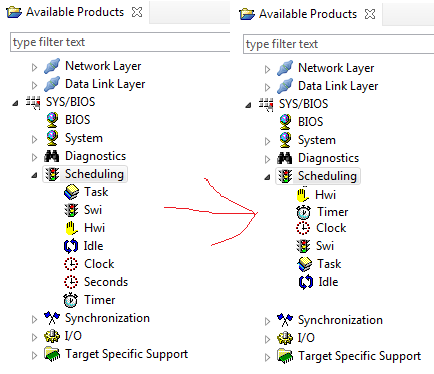Expand Diagnostics node in left panel
434x374 pixels.
[x=34, y=157]
